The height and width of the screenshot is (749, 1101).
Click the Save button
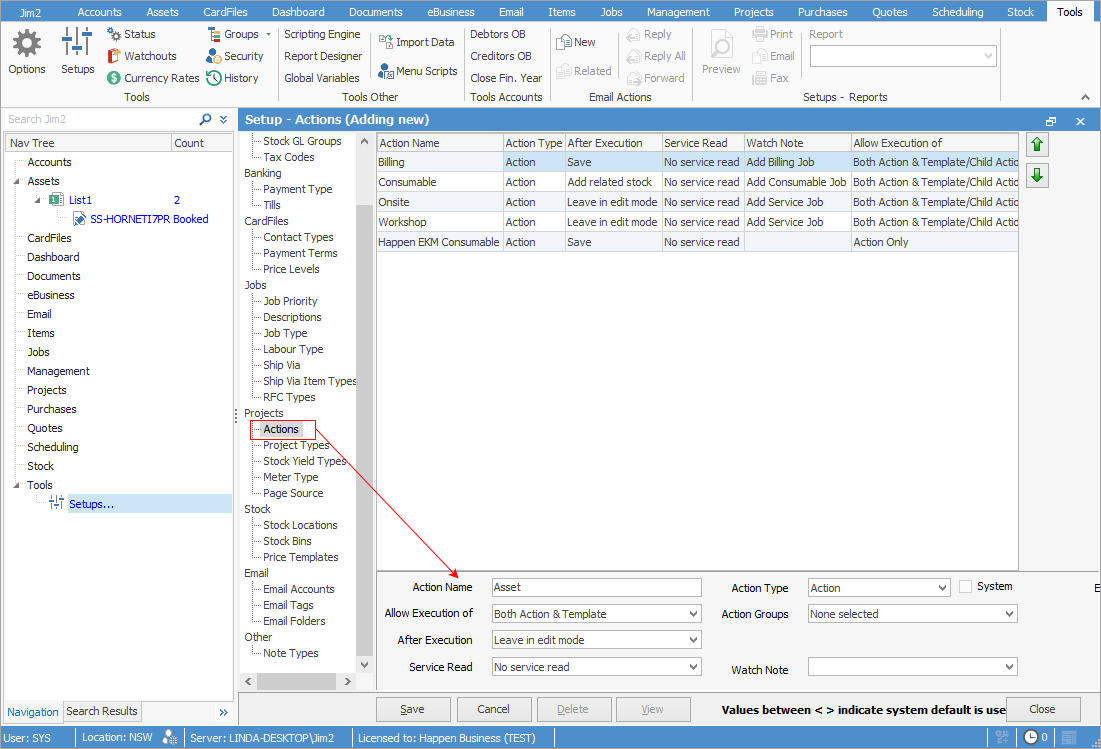click(x=412, y=709)
